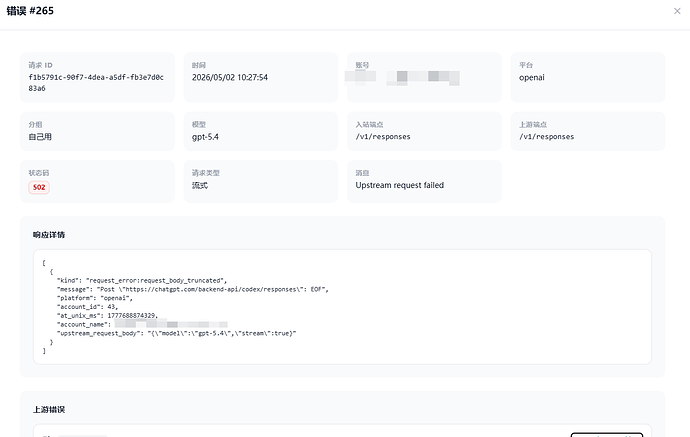Click the 错误 #265 title
The width and height of the screenshot is (690, 437).
(30, 11)
